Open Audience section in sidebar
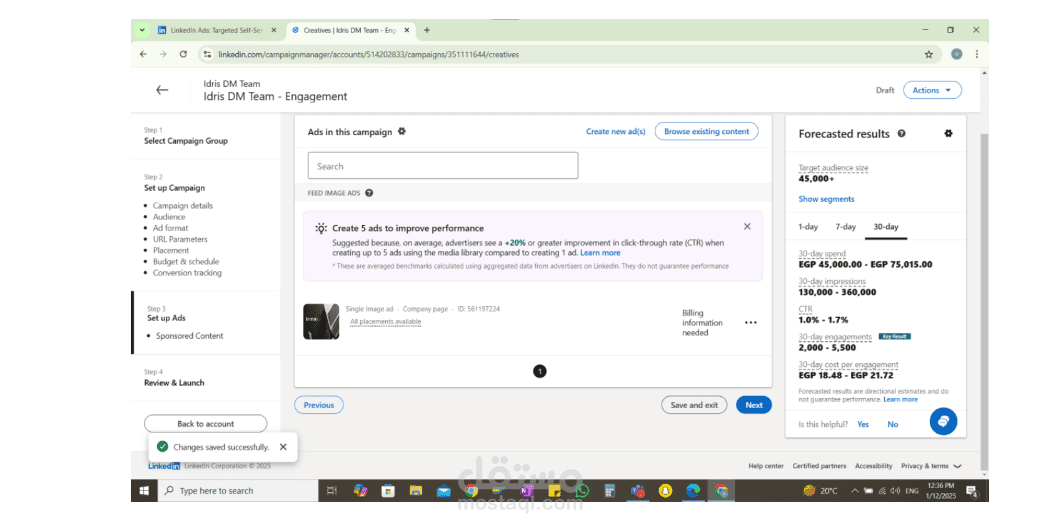Image resolution: width=1042 pixels, height=525 pixels. click(x=169, y=217)
